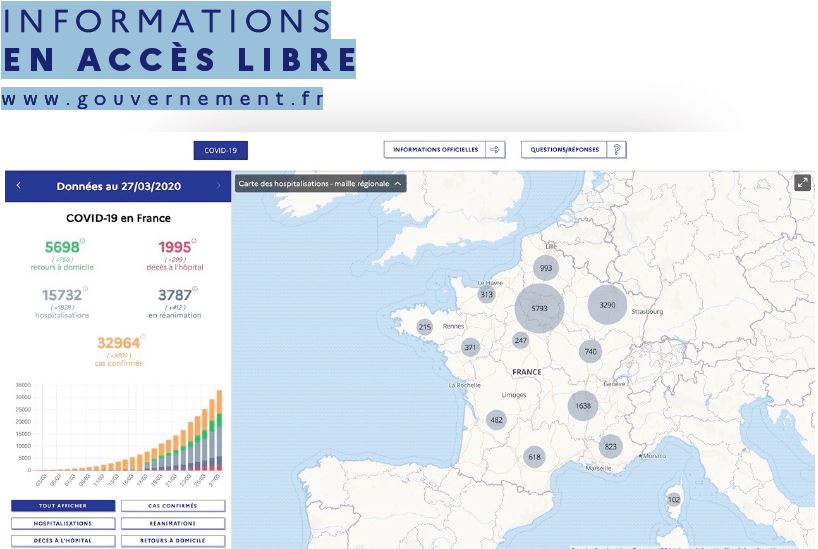Viewport: 818px width, 549px height.
Task: Click the 5793 hospitalisation bubble on map
Action: tap(539, 308)
